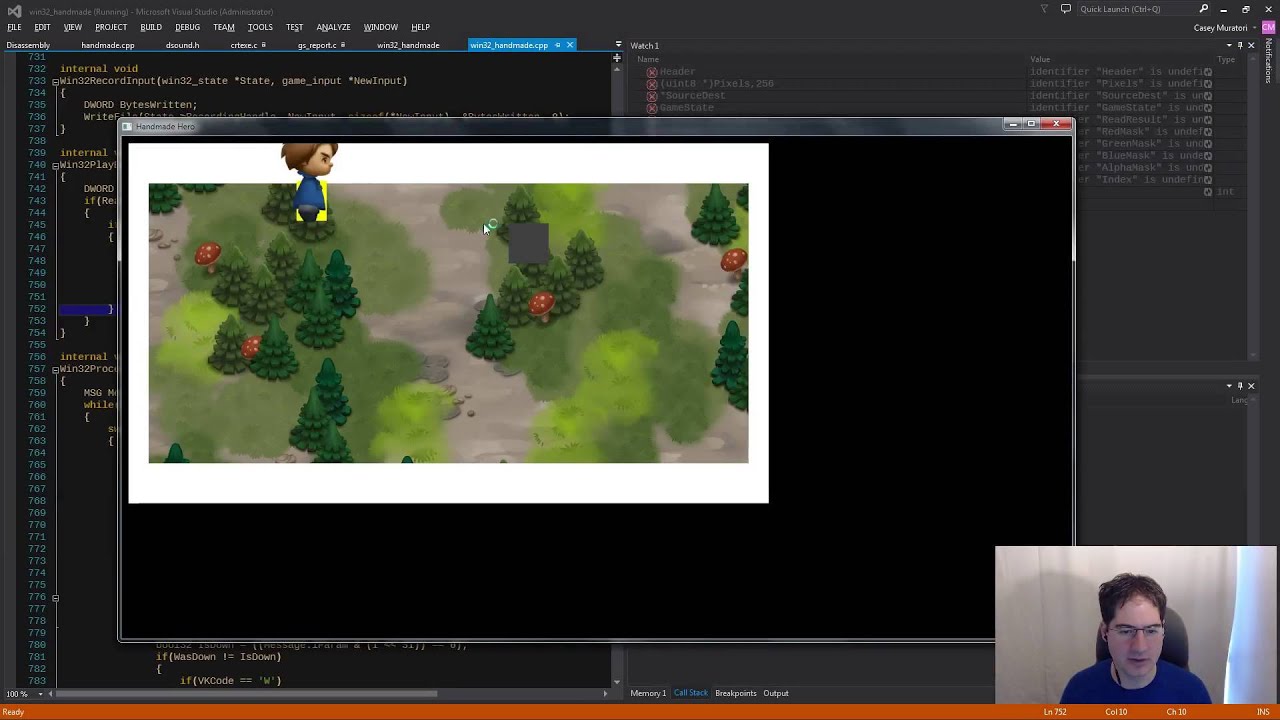1280x720 pixels.
Task: Open the TEST menu
Action: pos(294,27)
